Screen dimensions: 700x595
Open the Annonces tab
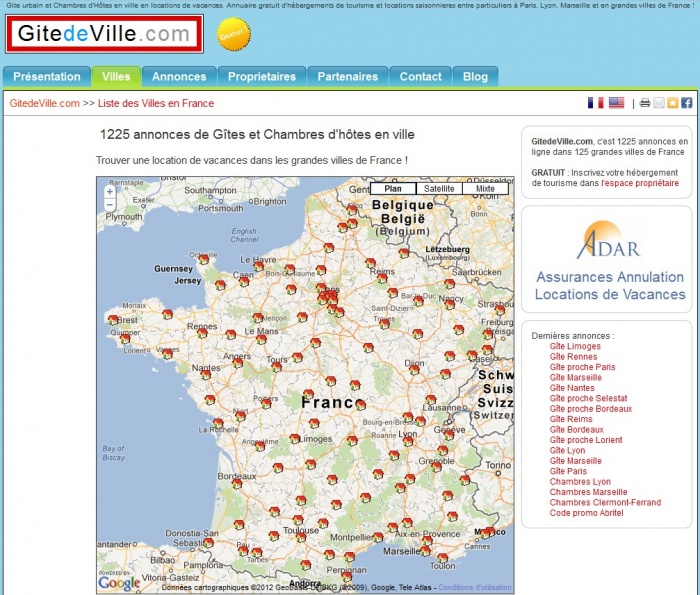point(179,77)
